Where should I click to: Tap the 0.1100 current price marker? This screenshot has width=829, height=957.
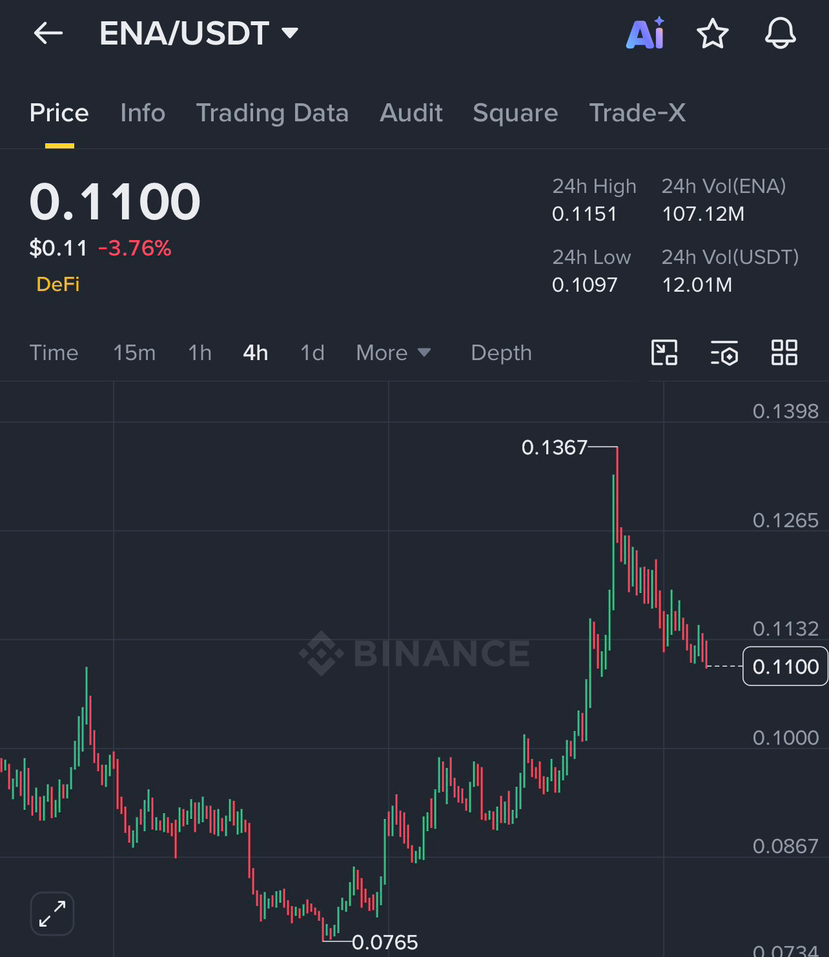(785, 666)
